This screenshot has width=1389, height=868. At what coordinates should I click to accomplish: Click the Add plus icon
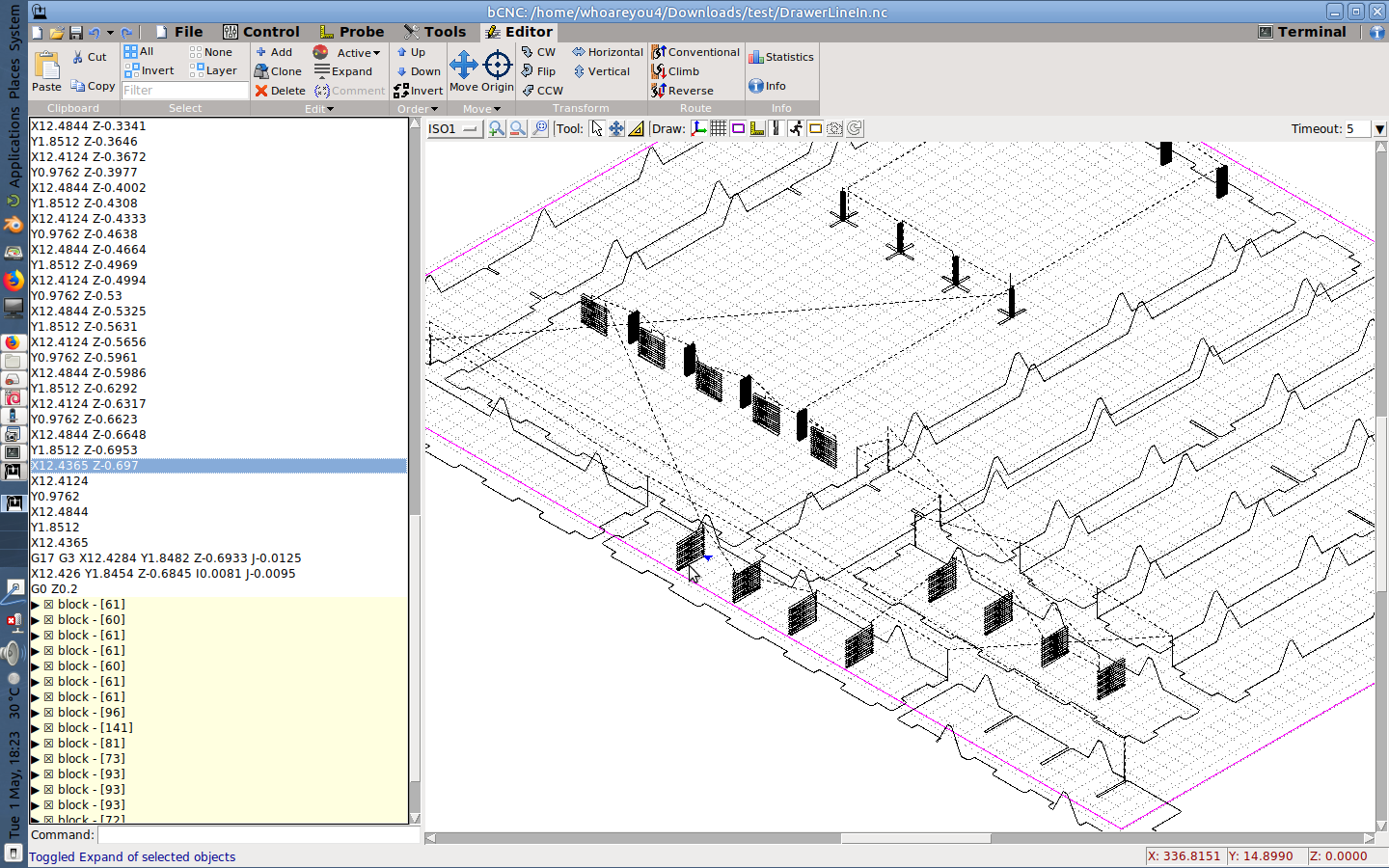tap(261, 52)
